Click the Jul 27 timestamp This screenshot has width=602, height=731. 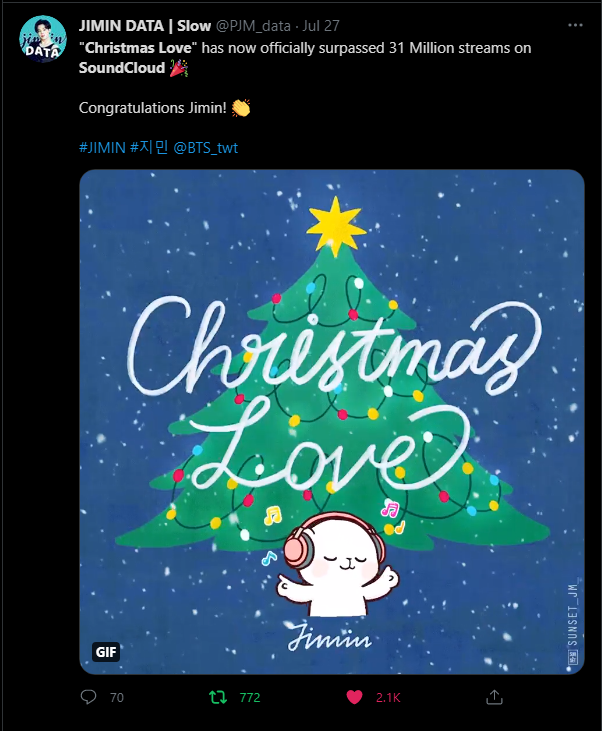click(321, 26)
